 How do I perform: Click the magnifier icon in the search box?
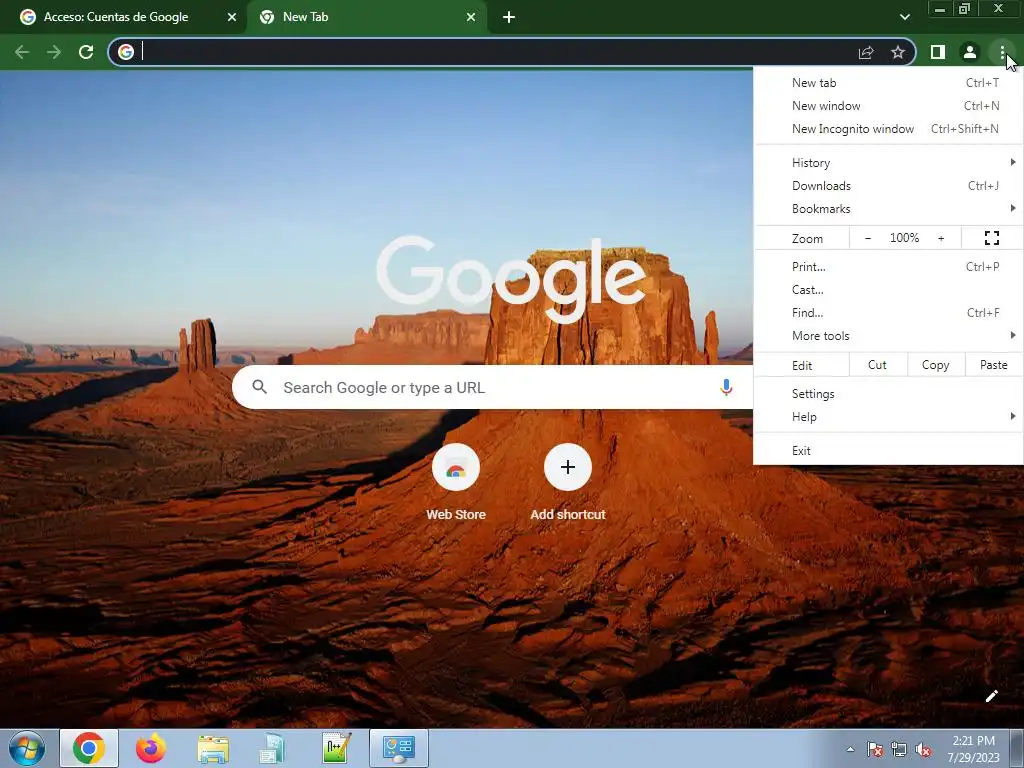tap(259, 387)
